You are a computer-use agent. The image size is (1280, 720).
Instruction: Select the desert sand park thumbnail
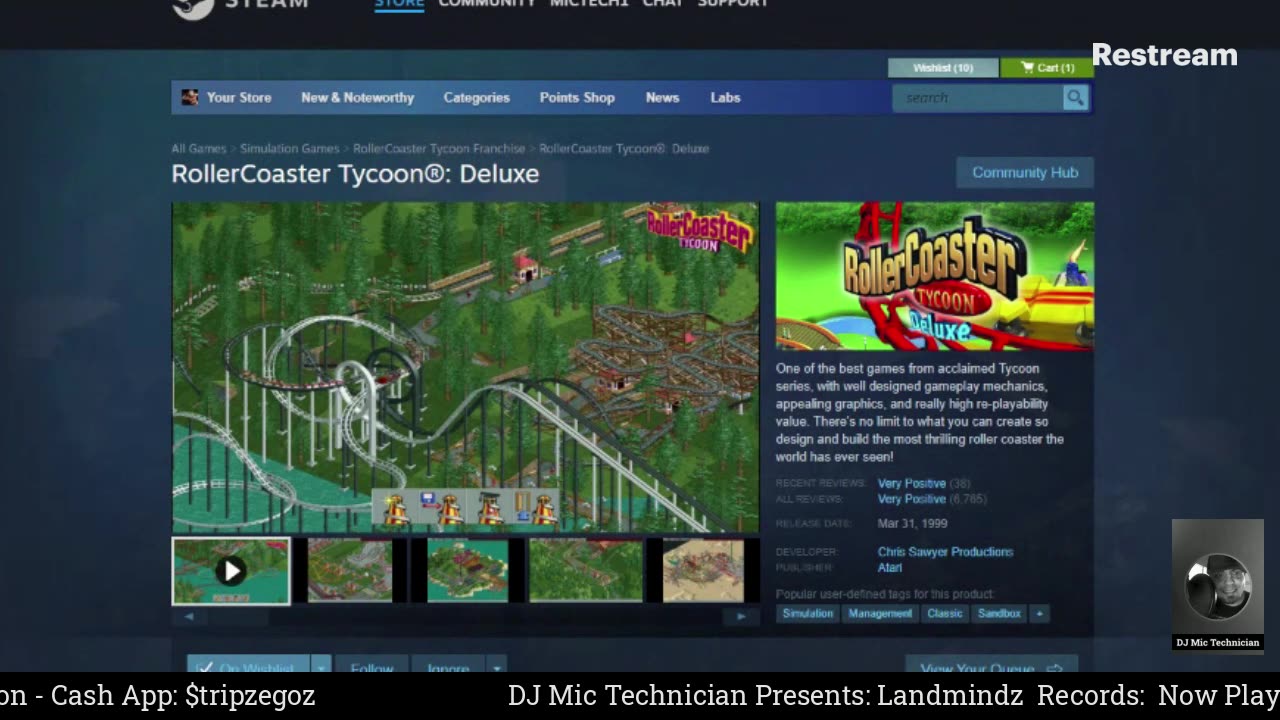703,571
